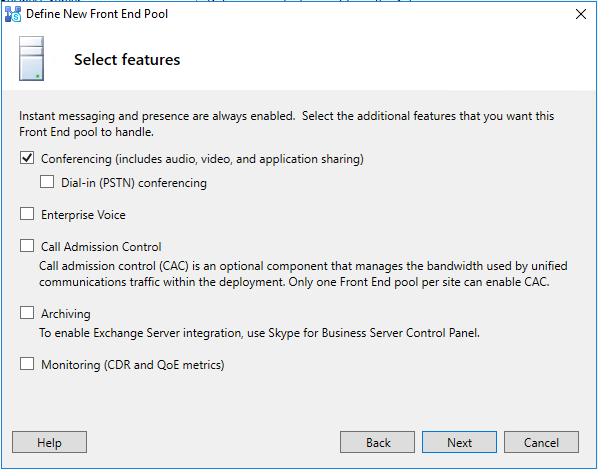This screenshot has width=598, height=469.
Task: Click the Enterprise Voice label text
Action: [x=83, y=215]
